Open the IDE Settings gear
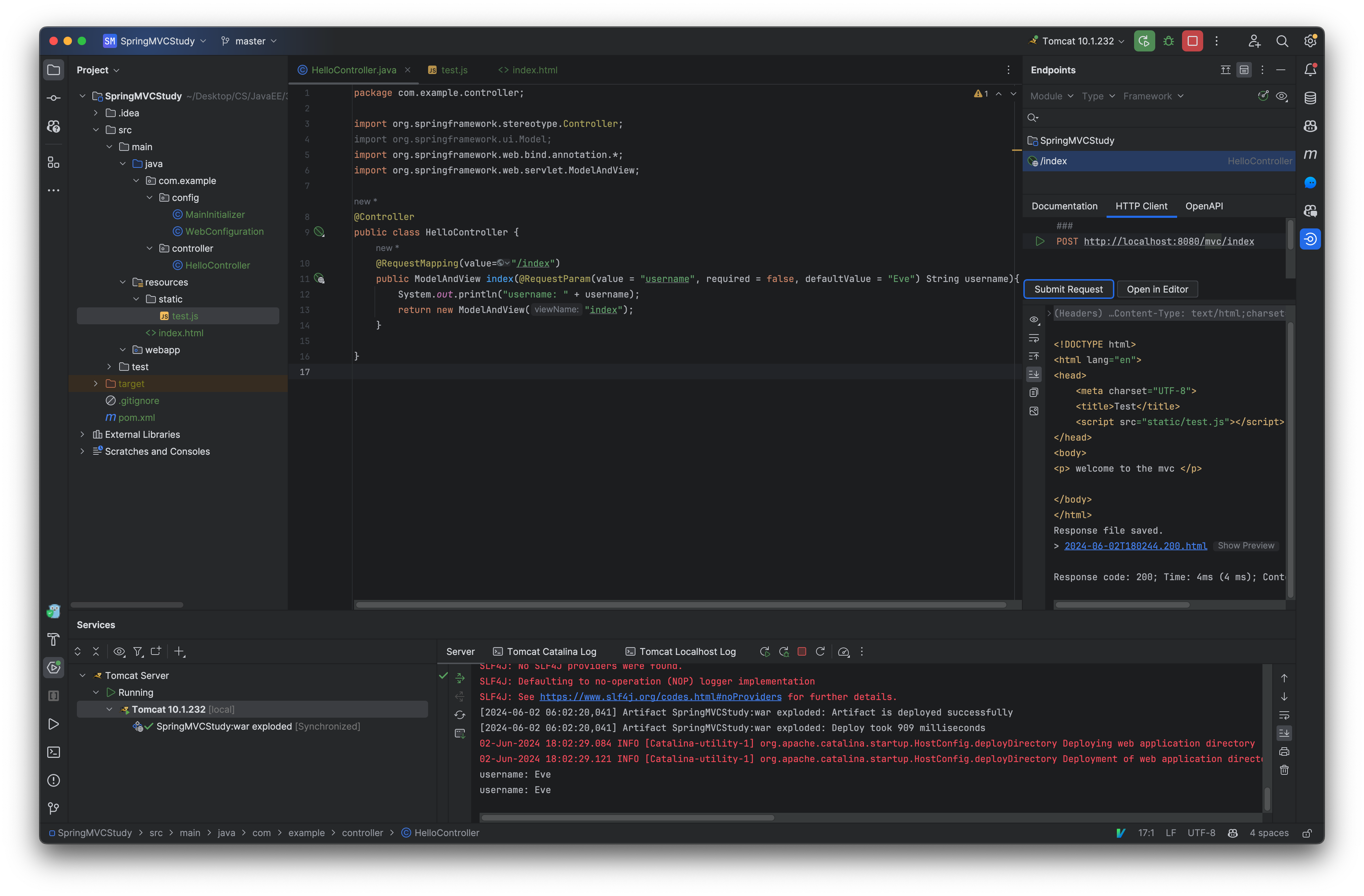This screenshot has width=1364, height=896. [1311, 41]
